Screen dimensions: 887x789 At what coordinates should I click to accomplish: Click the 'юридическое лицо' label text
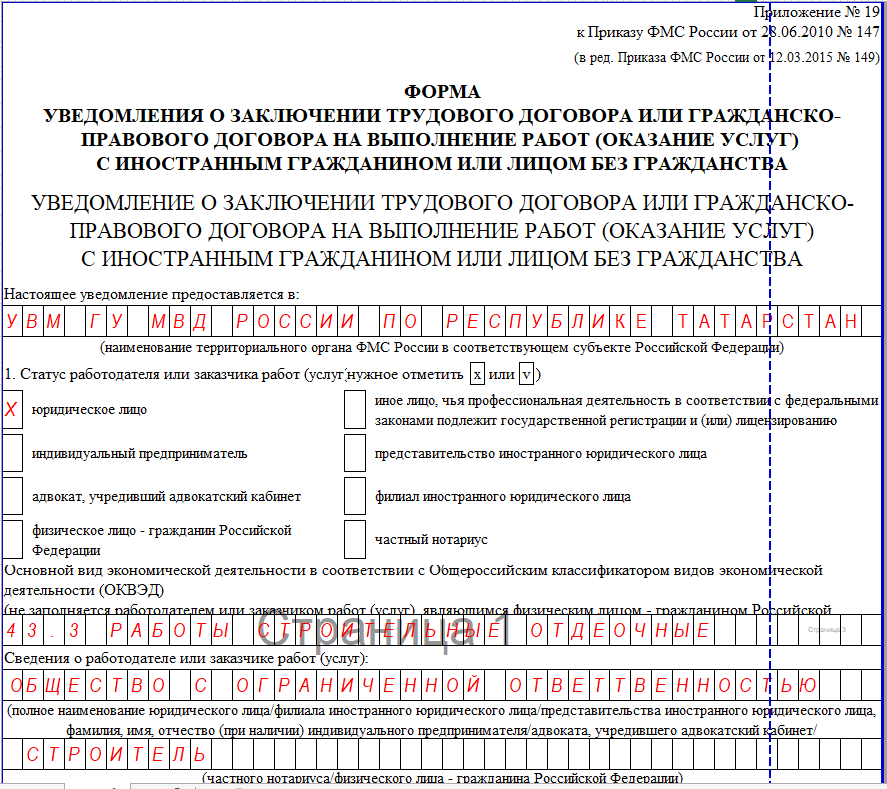click(x=89, y=409)
